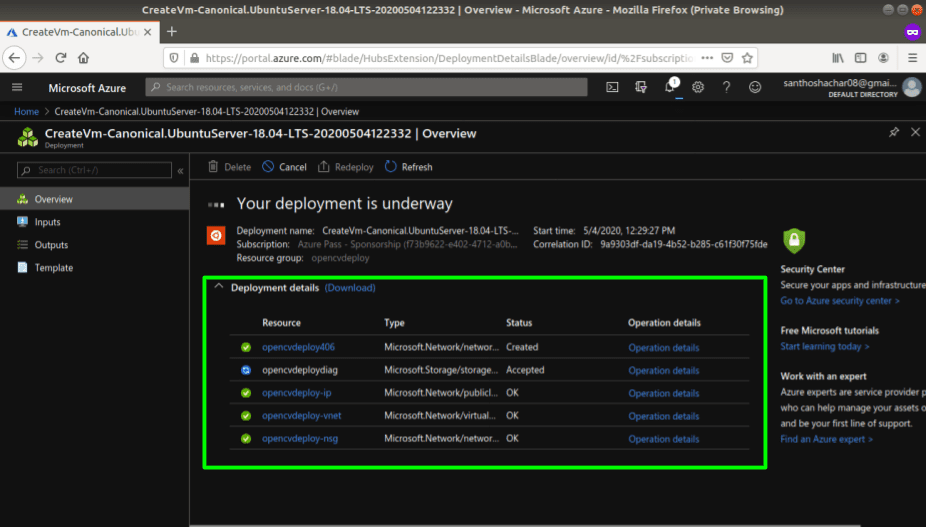Open the help question mark
The image size is (926, 527).
click(726, 87)
